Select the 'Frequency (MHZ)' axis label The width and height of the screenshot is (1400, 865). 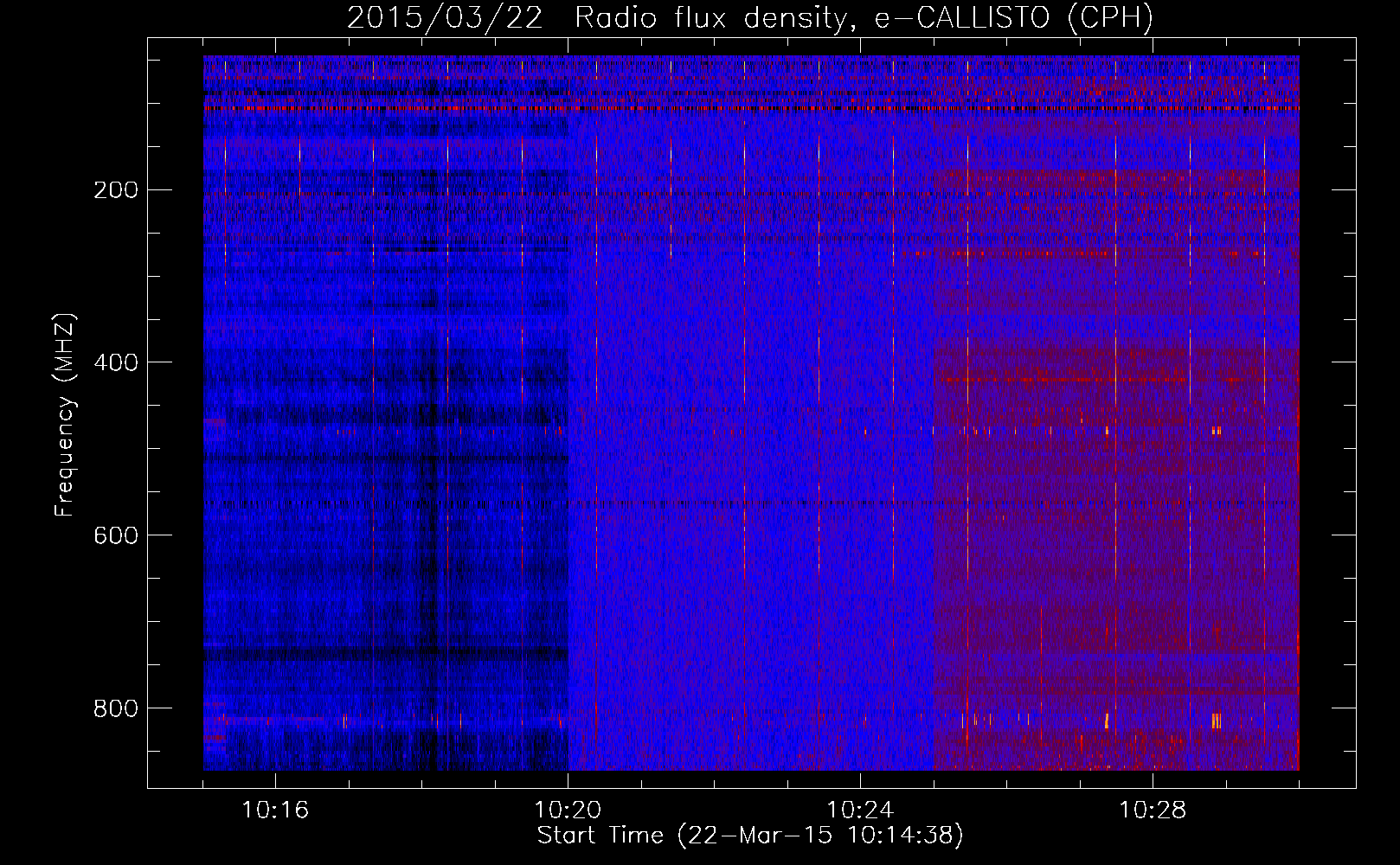point(65,415)
